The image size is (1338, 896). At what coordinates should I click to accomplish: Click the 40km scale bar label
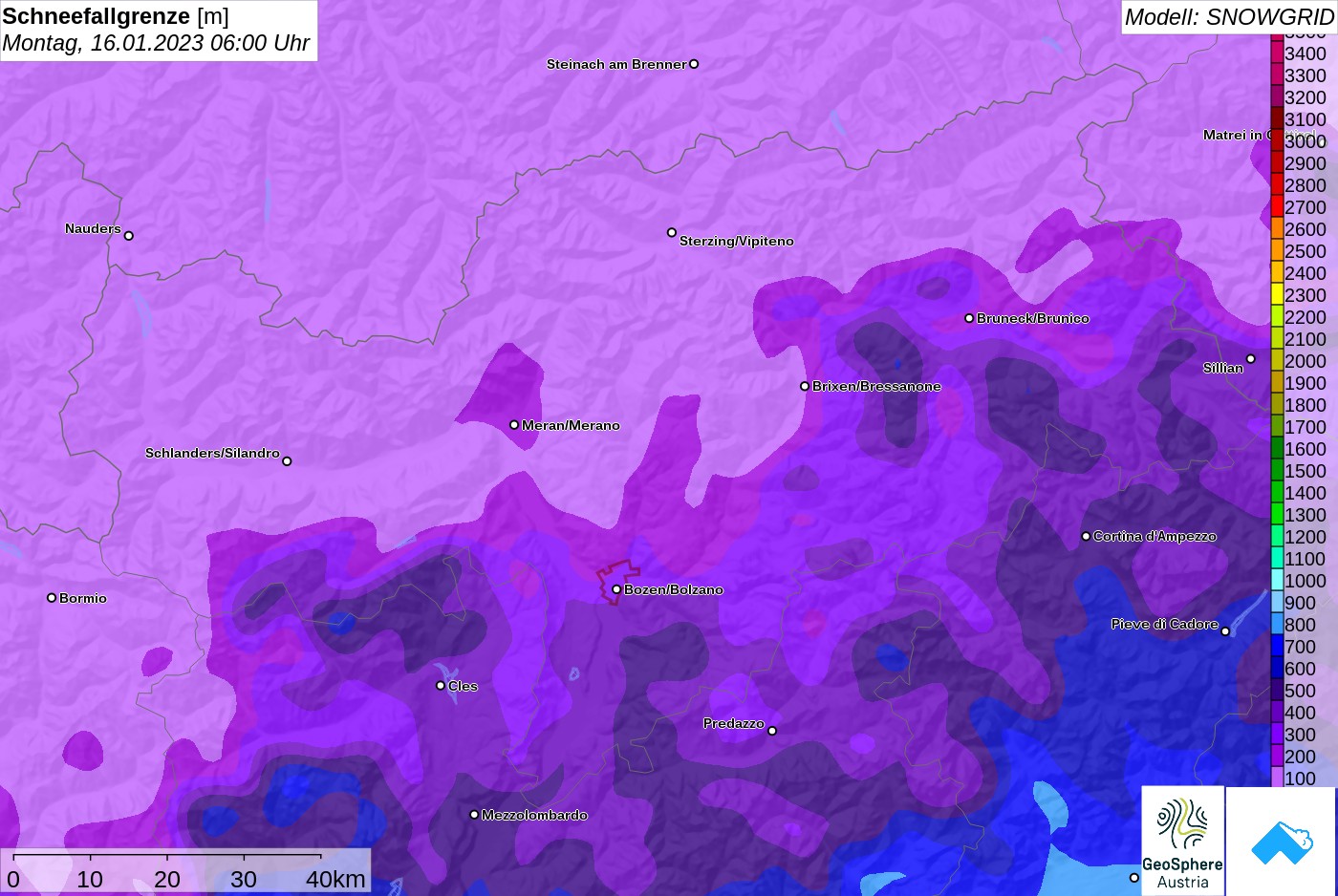tap(336, 879)
